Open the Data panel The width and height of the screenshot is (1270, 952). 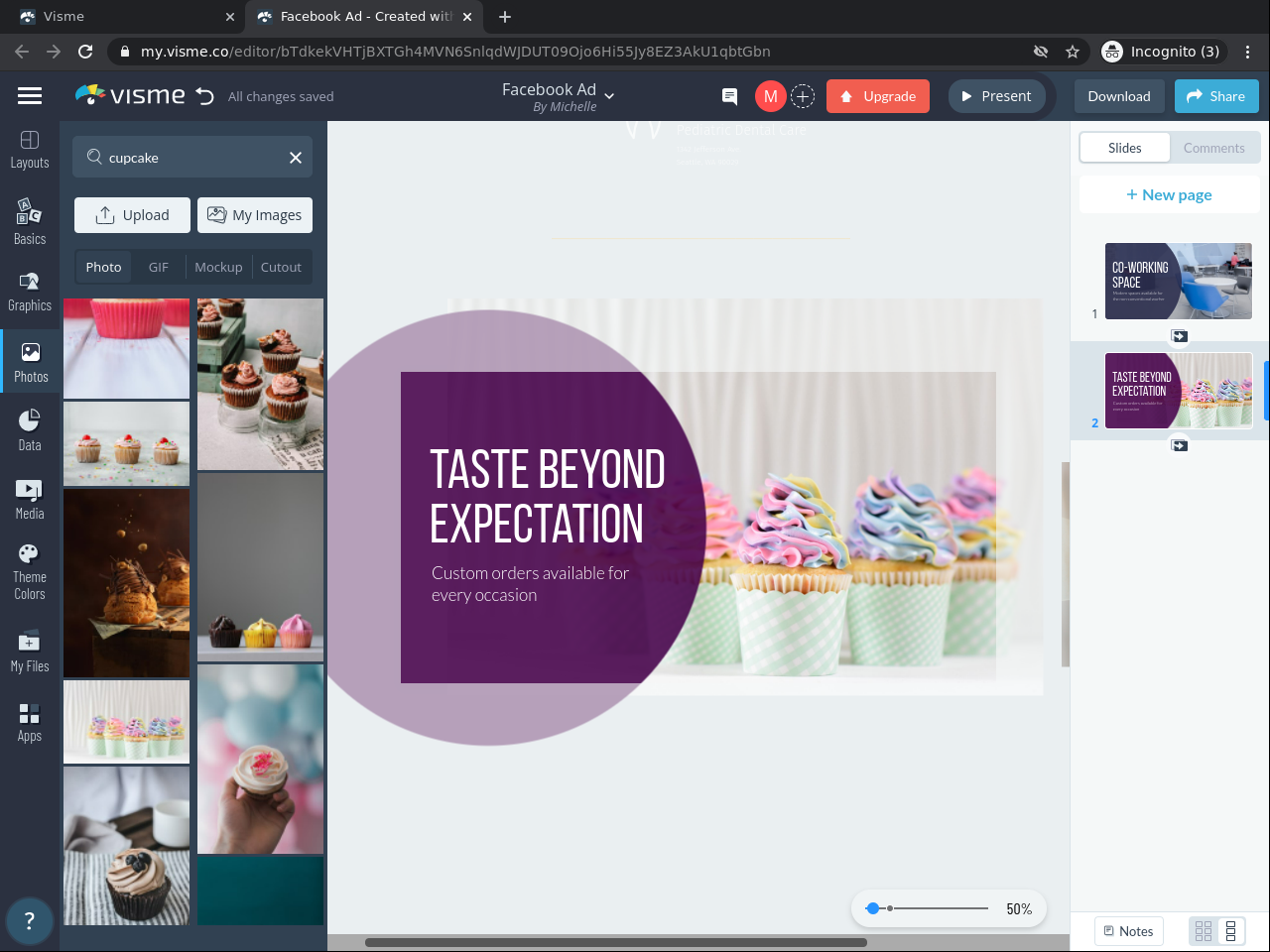[x=30, y=430]
